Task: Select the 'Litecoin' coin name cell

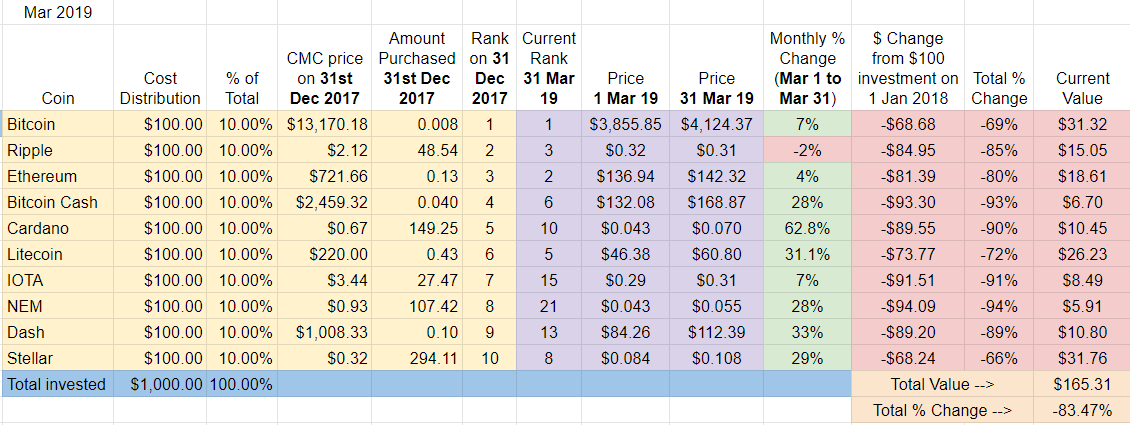Action: [57, 254]
